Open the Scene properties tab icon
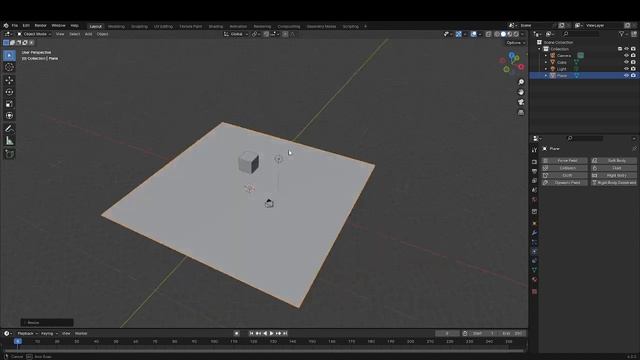 point(534,190)
